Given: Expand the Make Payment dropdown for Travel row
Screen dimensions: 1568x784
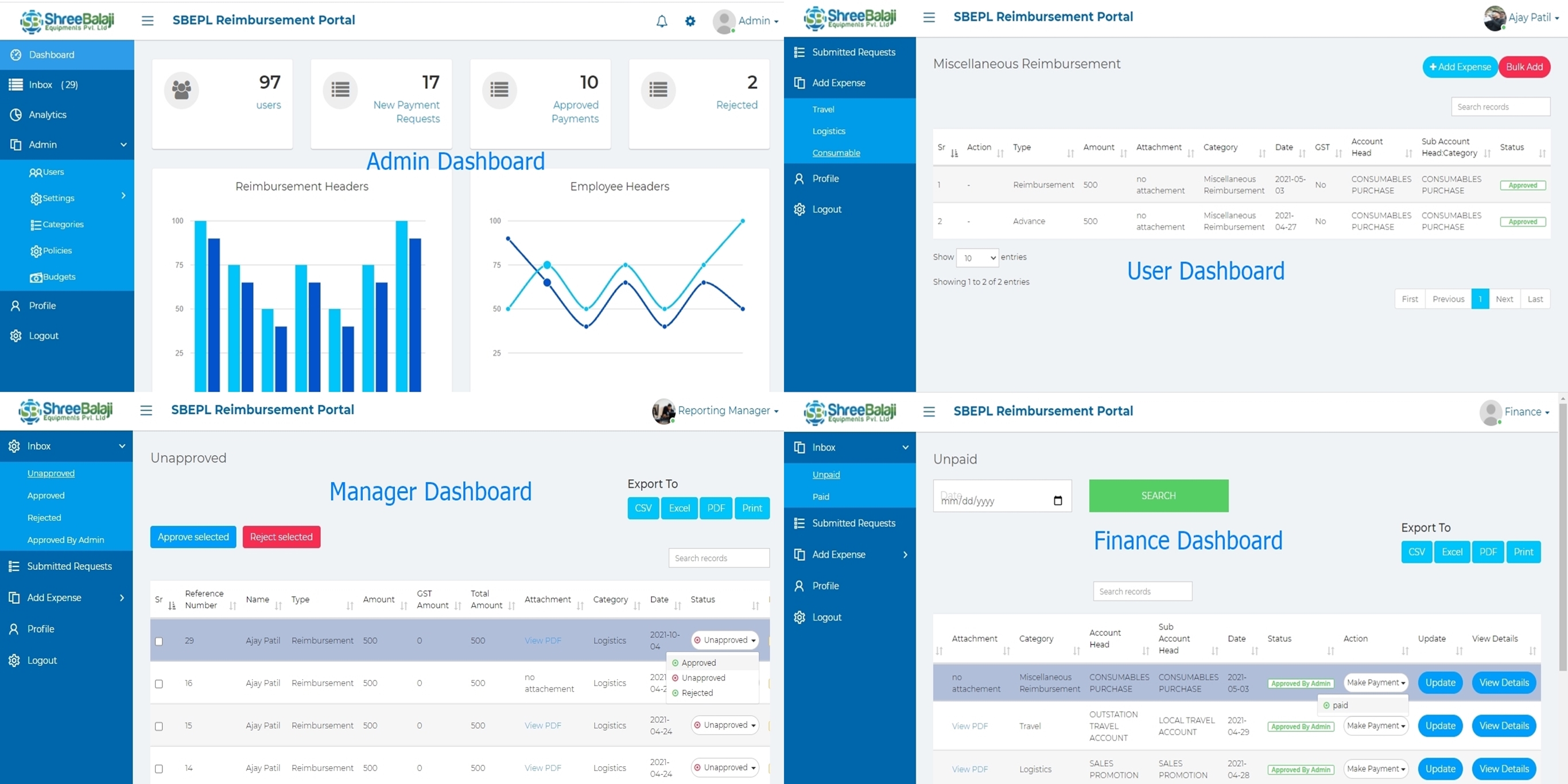Looking at the screenshot, I should click(1376, 725).
